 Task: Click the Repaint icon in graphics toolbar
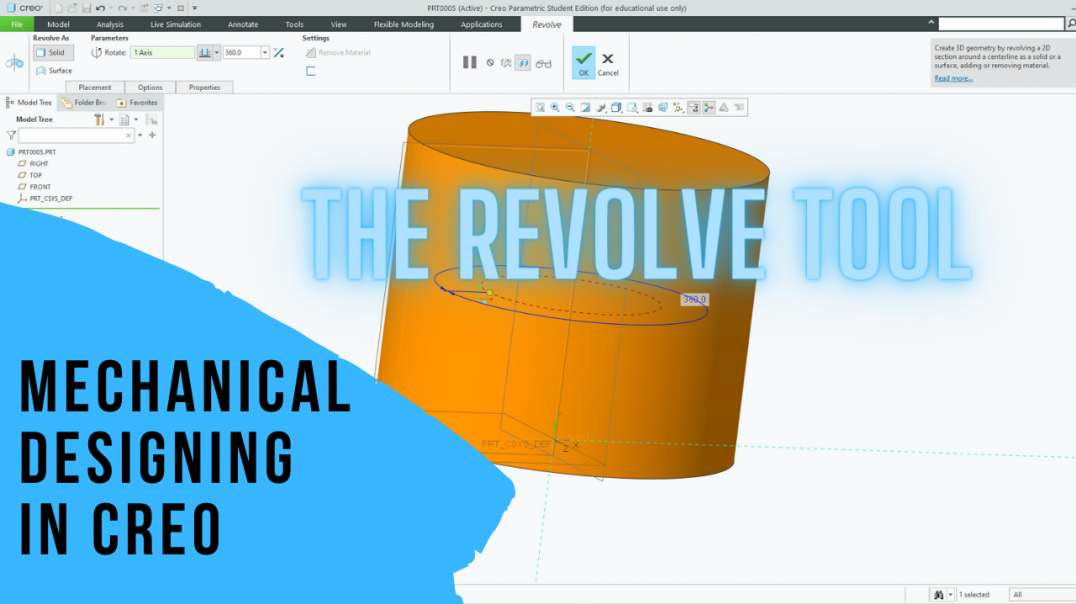tap(585, 108)
